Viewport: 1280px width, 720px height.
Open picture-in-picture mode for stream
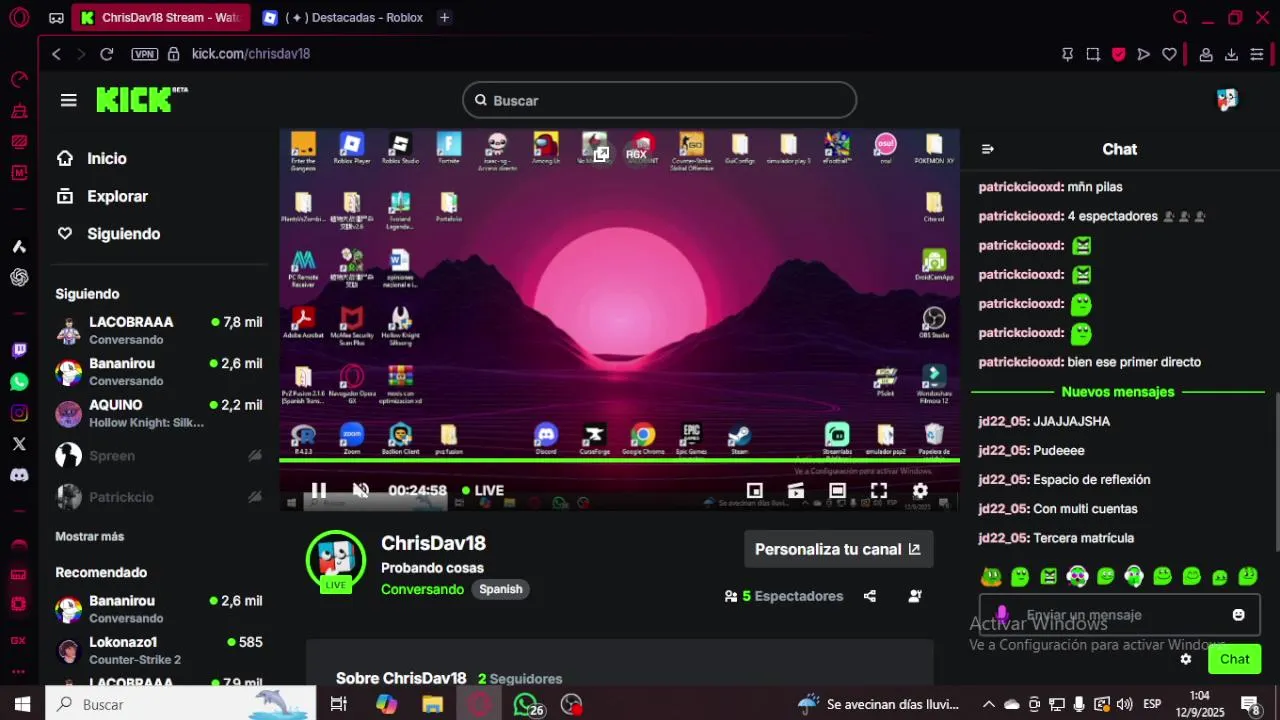pos(755,490)
